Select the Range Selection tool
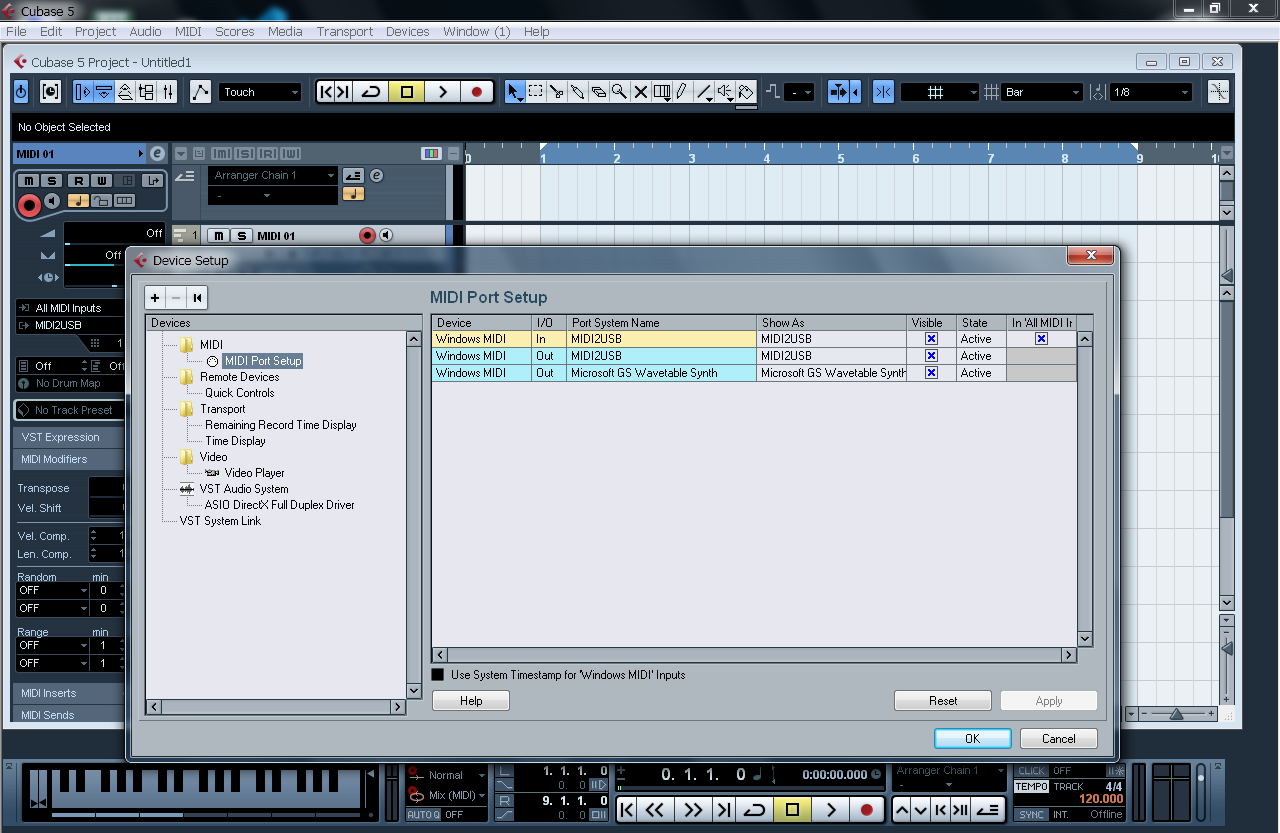Viewport: 1280px width, 833px height. click(536, 92)
